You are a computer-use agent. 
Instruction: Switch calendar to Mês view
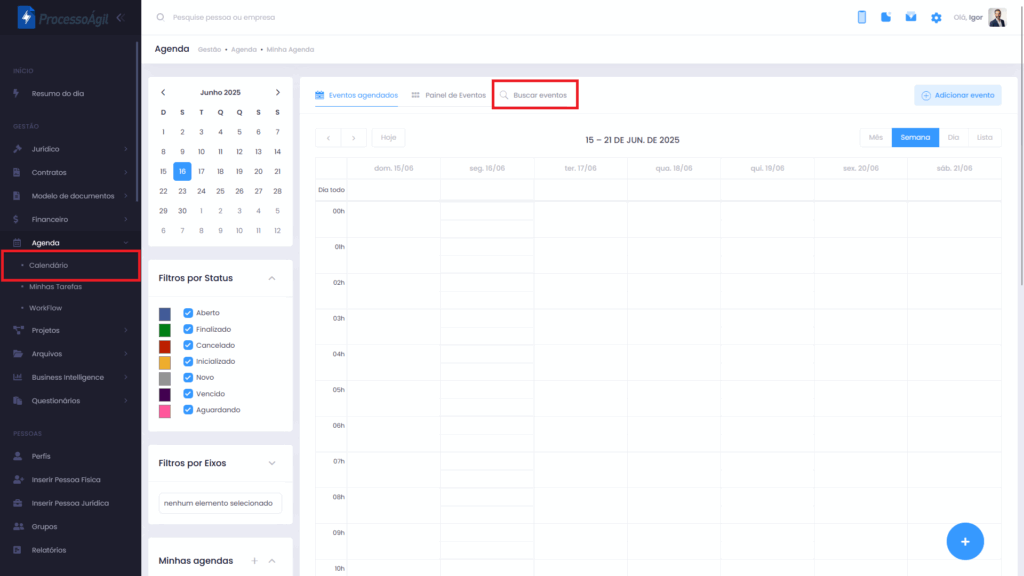pos(875,138)
